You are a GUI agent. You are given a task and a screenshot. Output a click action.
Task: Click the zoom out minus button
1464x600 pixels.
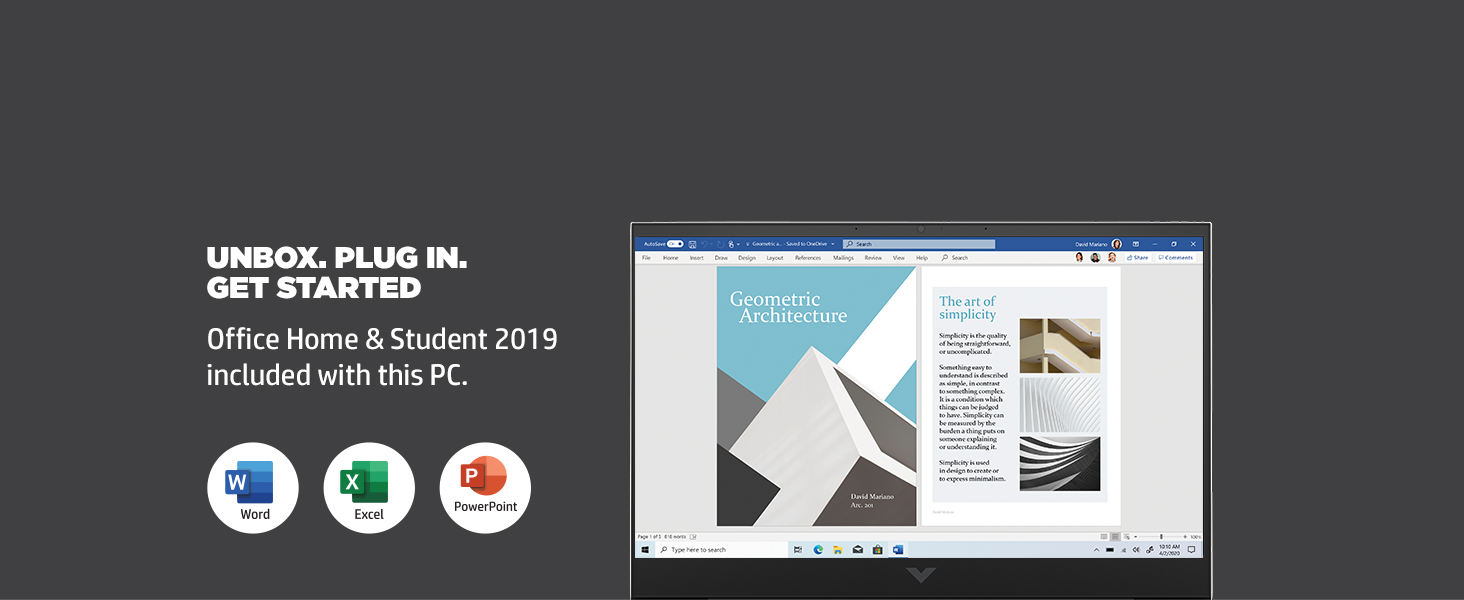point(1136,537)
